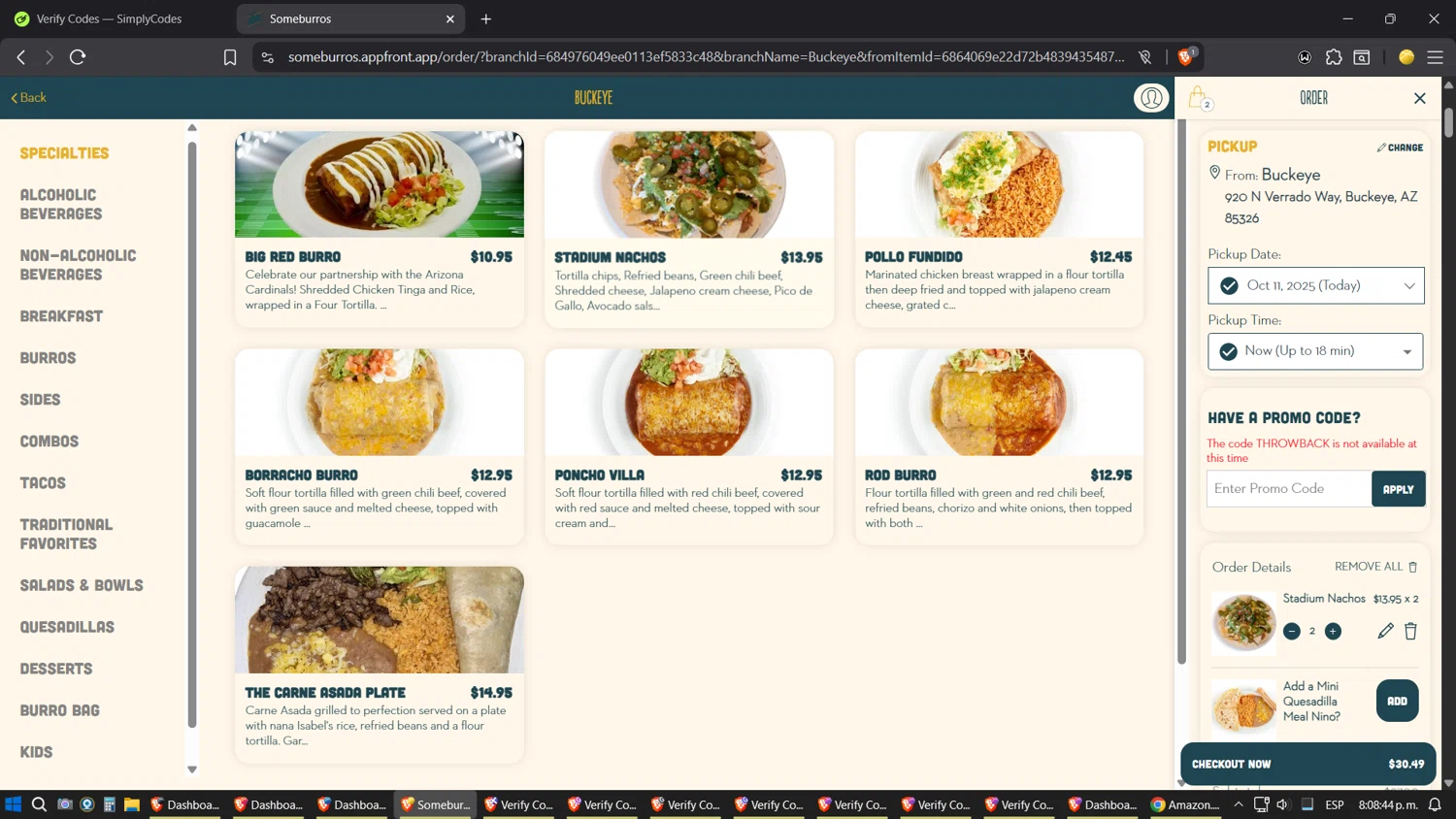Open Poncho Villa item image

tap(688, 403)
